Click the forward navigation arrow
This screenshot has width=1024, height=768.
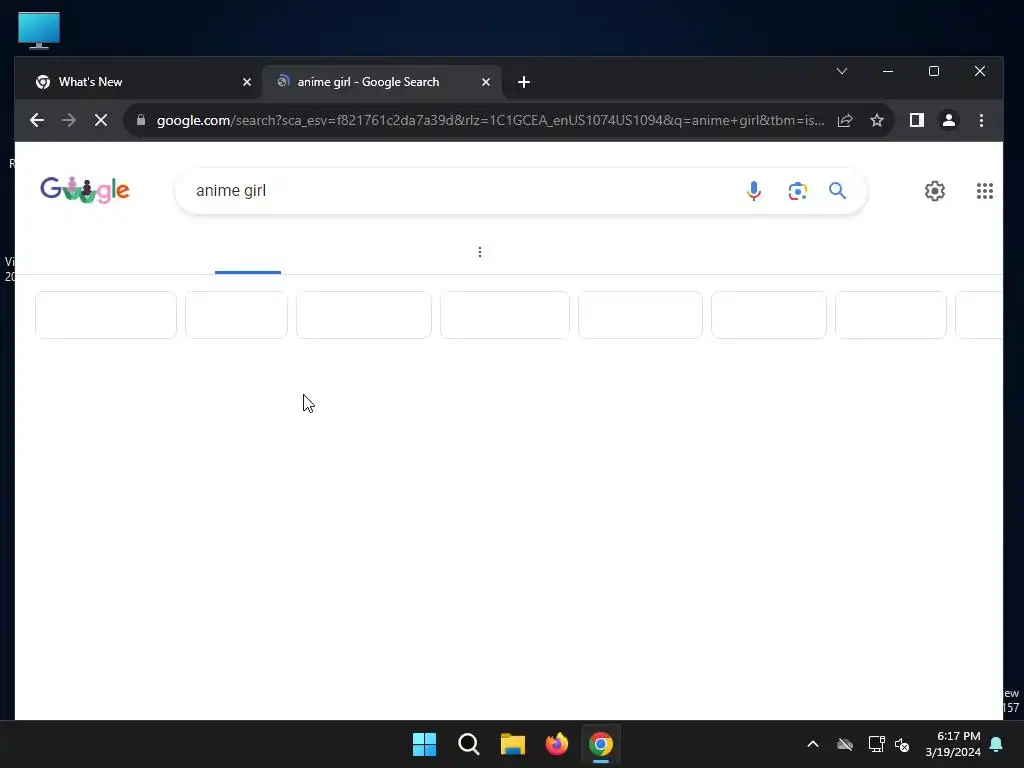[x=69, y=120]
